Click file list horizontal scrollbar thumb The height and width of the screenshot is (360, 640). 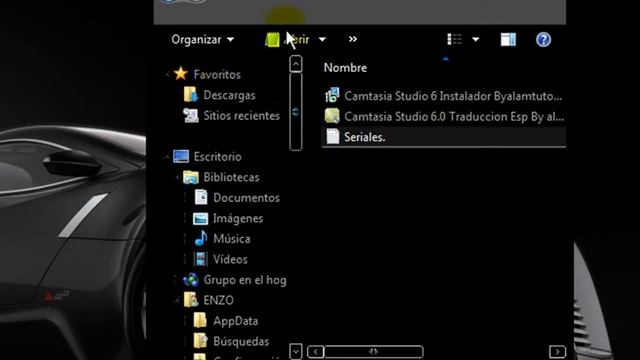point(373,351)
